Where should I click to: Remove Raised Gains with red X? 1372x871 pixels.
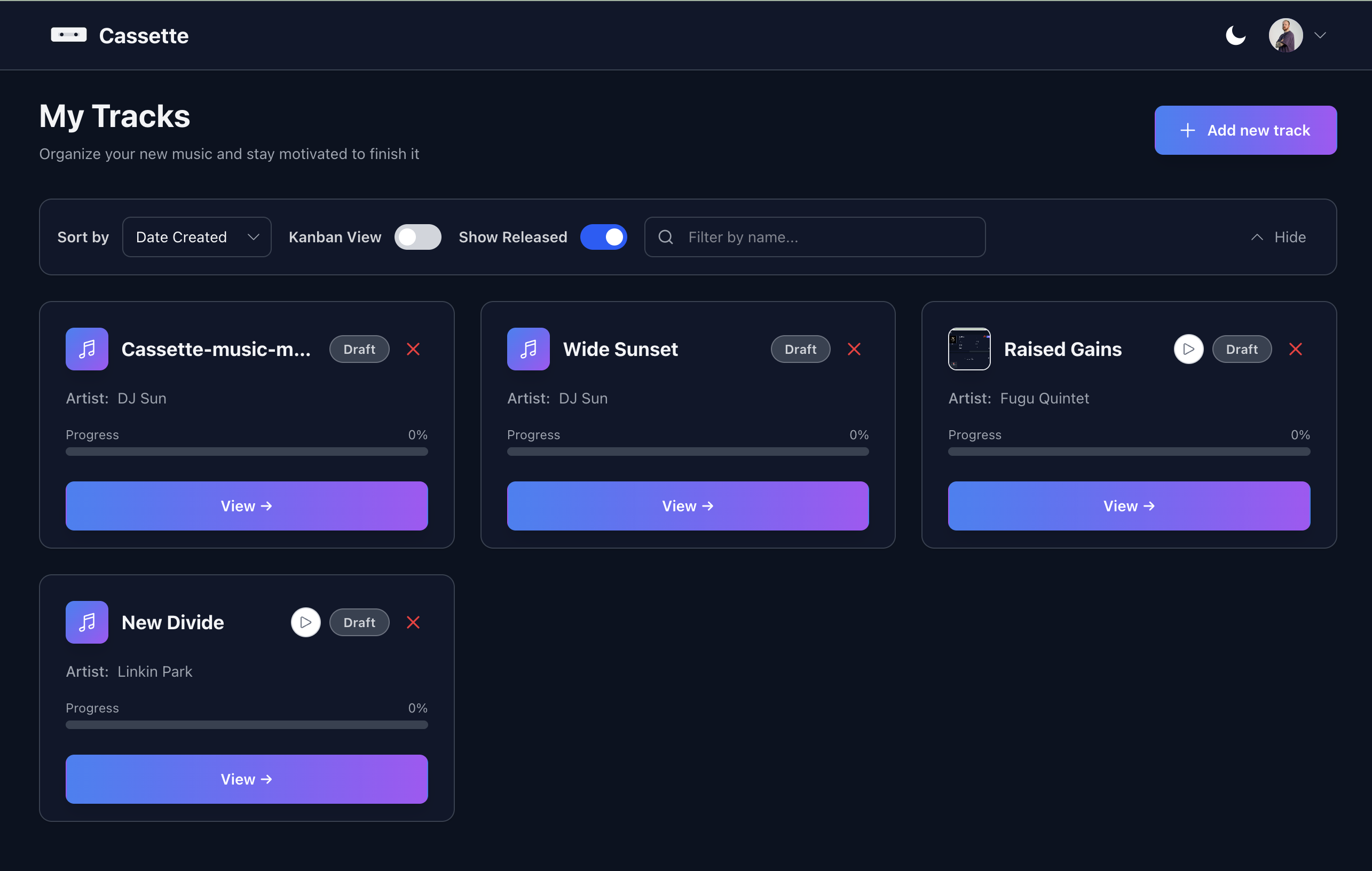[1295, 349]
